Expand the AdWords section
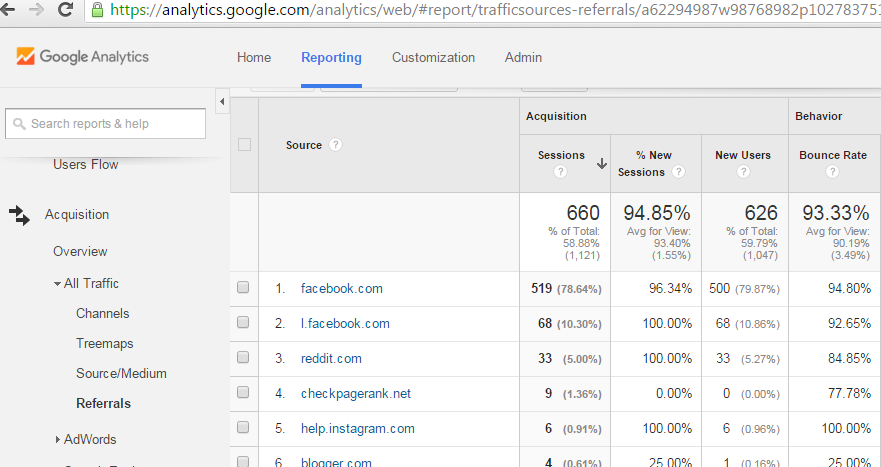Screen dimensions: 881x467 (x=57, y=439)
